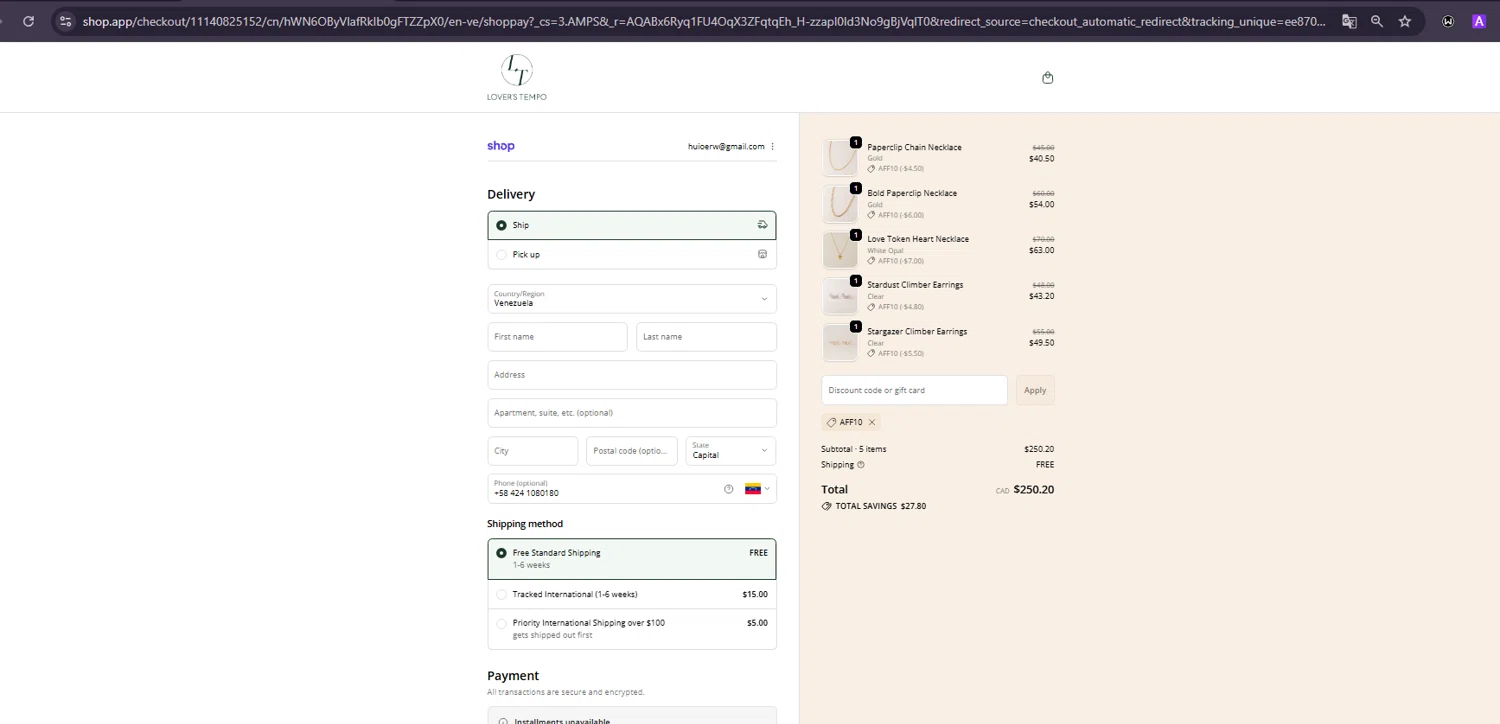Focus the First name field
The image size is (1500, 724).
[x=557, y=336]
